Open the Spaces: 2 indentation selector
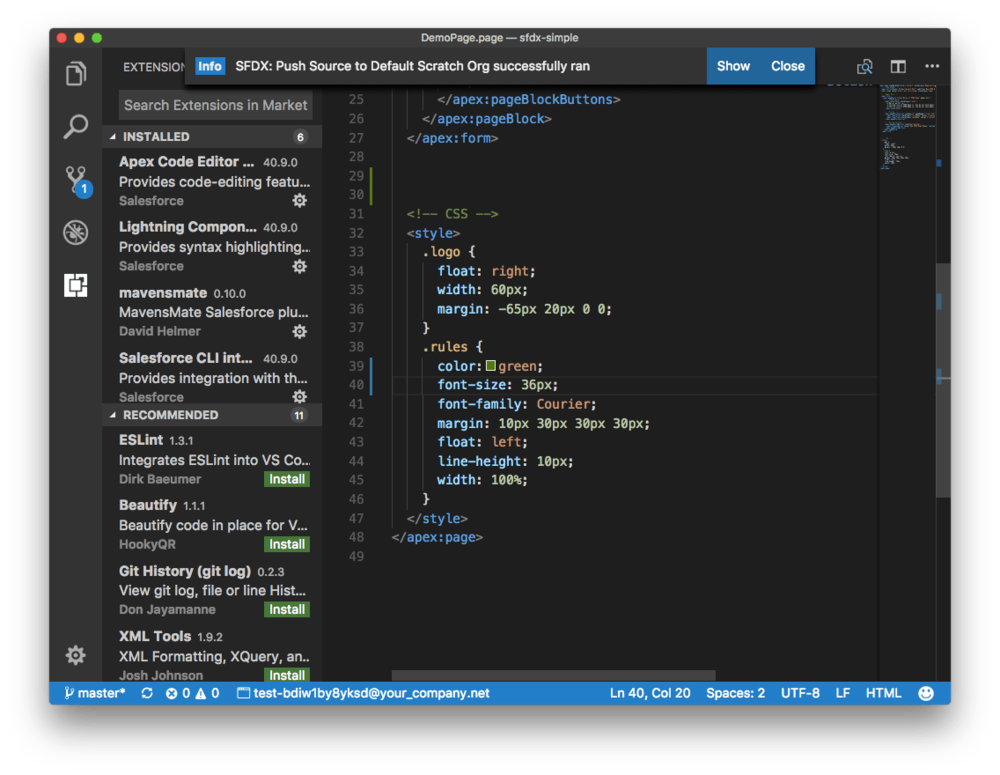 735,693
